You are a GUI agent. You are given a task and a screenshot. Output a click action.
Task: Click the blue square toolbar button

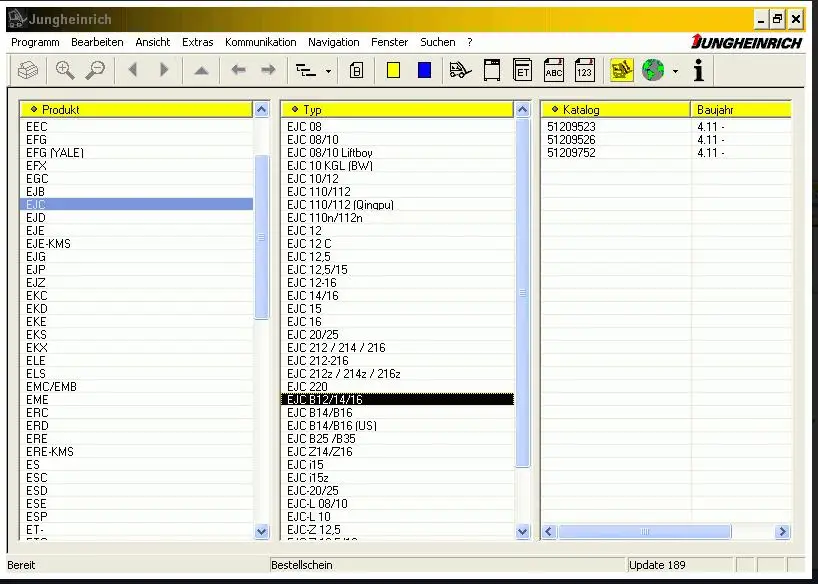[424, 70]
